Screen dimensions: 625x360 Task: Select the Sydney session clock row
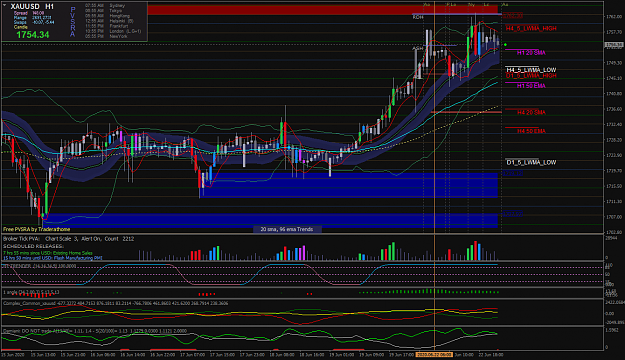click(x=105, y=6)
